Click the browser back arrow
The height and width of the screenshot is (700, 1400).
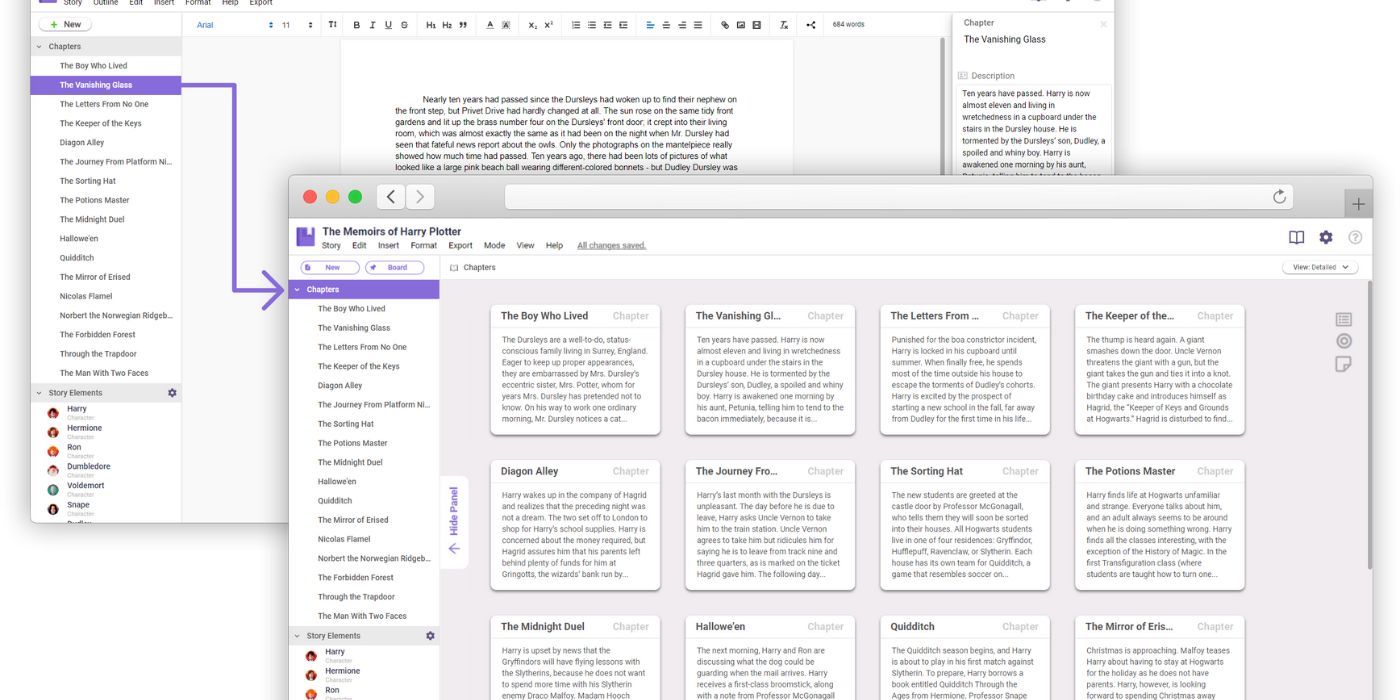point(391,197)
